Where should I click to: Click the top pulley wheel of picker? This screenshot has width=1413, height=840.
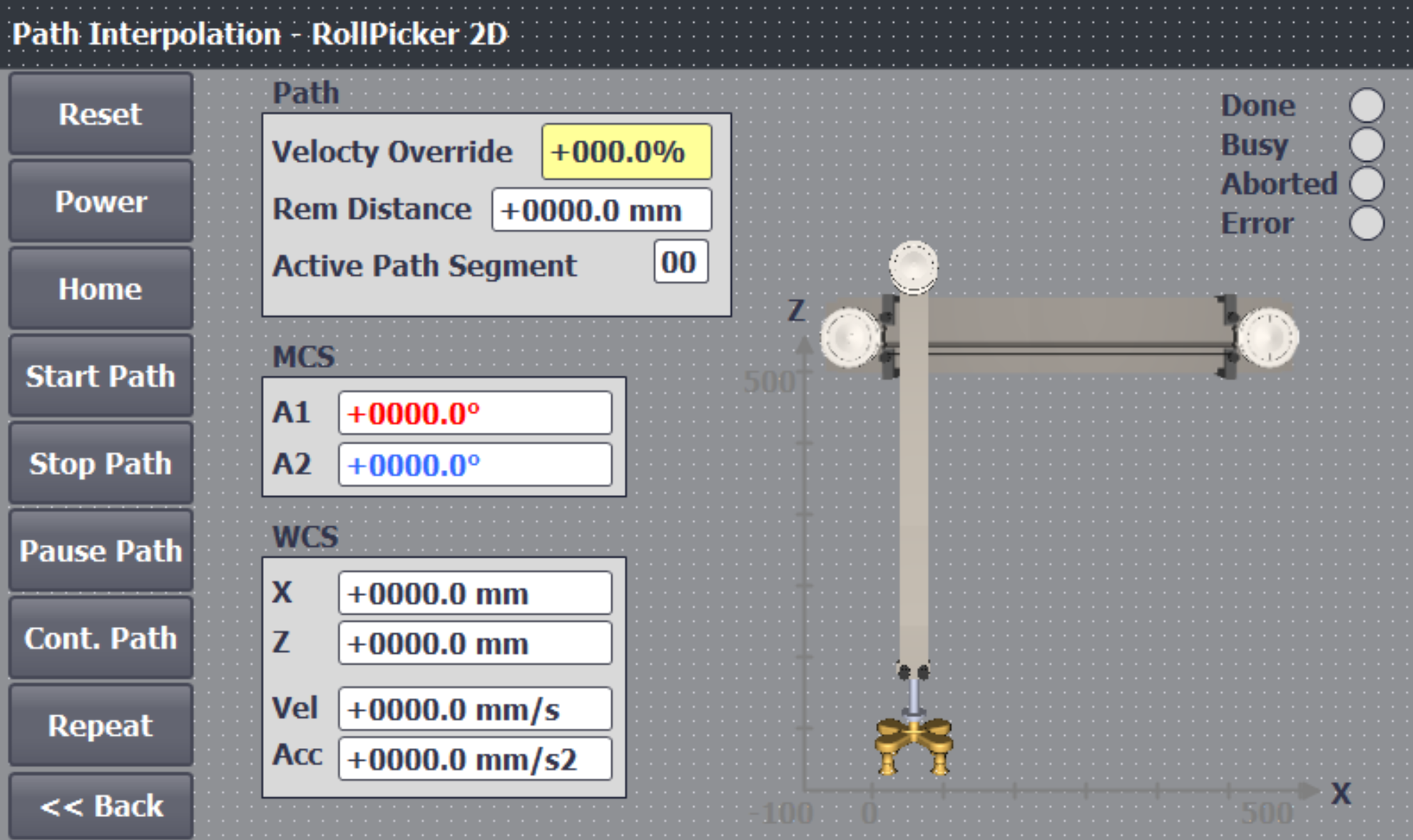point(913,265)
